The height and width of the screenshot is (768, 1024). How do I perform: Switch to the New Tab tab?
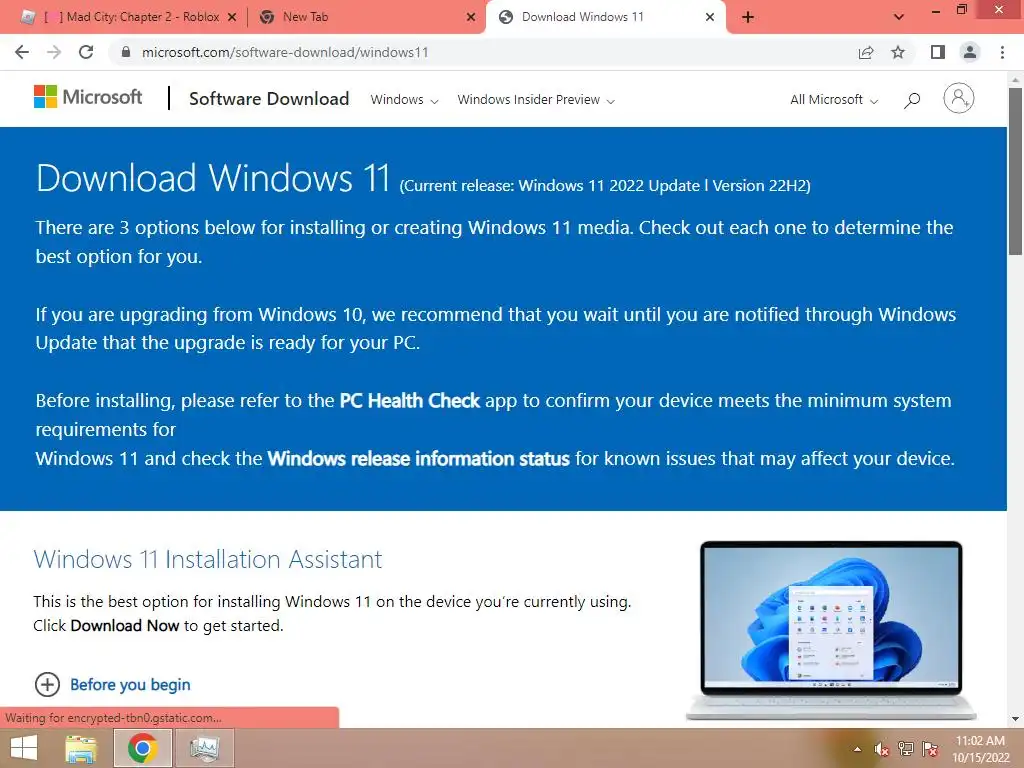366,17
